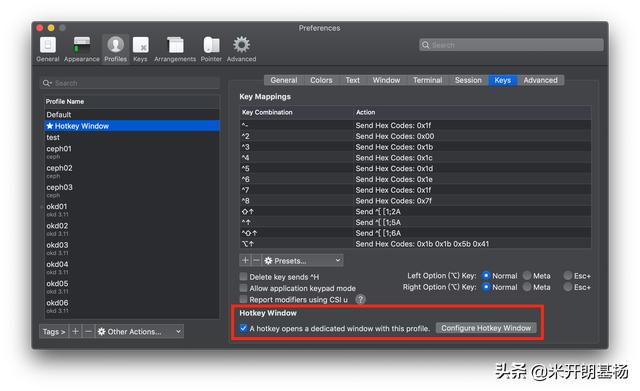Switch to the Advanced profile tab
This screenshot has width=640, height=391.
point(540,80)
